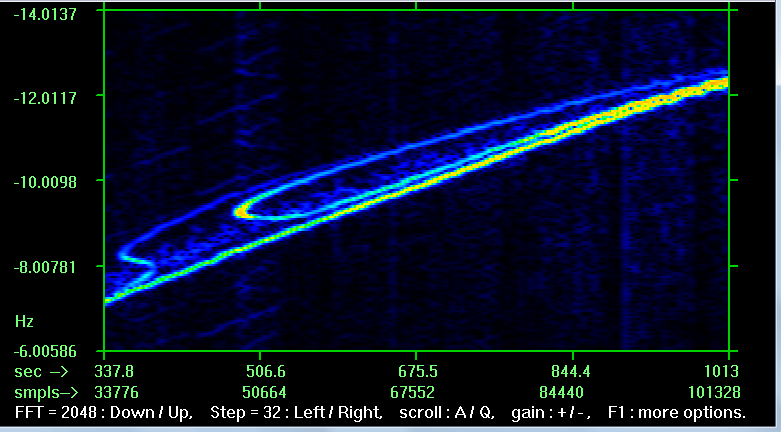This screenshot has width=781, height=432.
Task: Click the 'F1 : more options.' text
Action: (677, 413)
